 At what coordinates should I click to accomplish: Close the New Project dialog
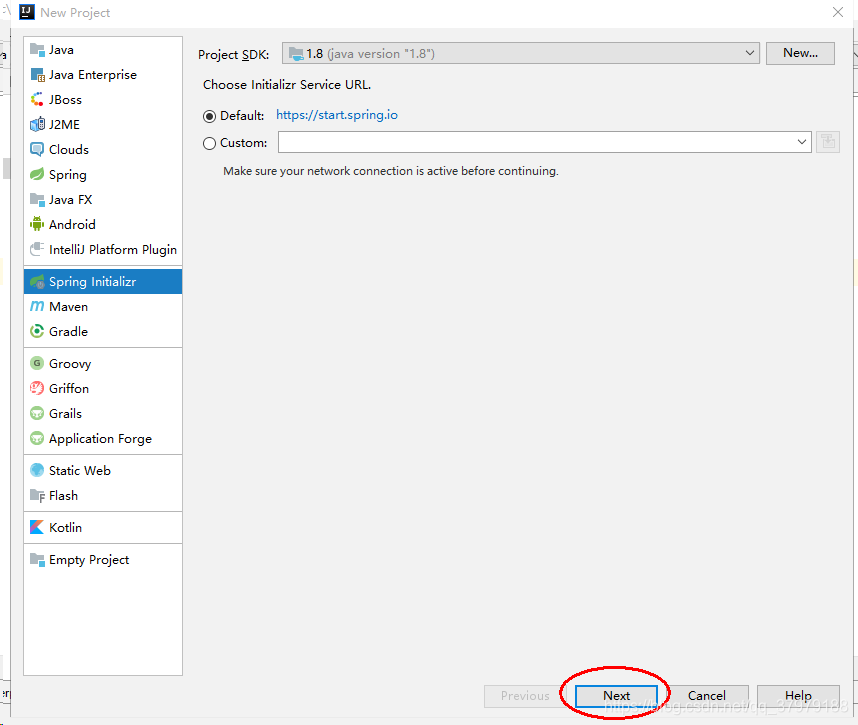838,12
